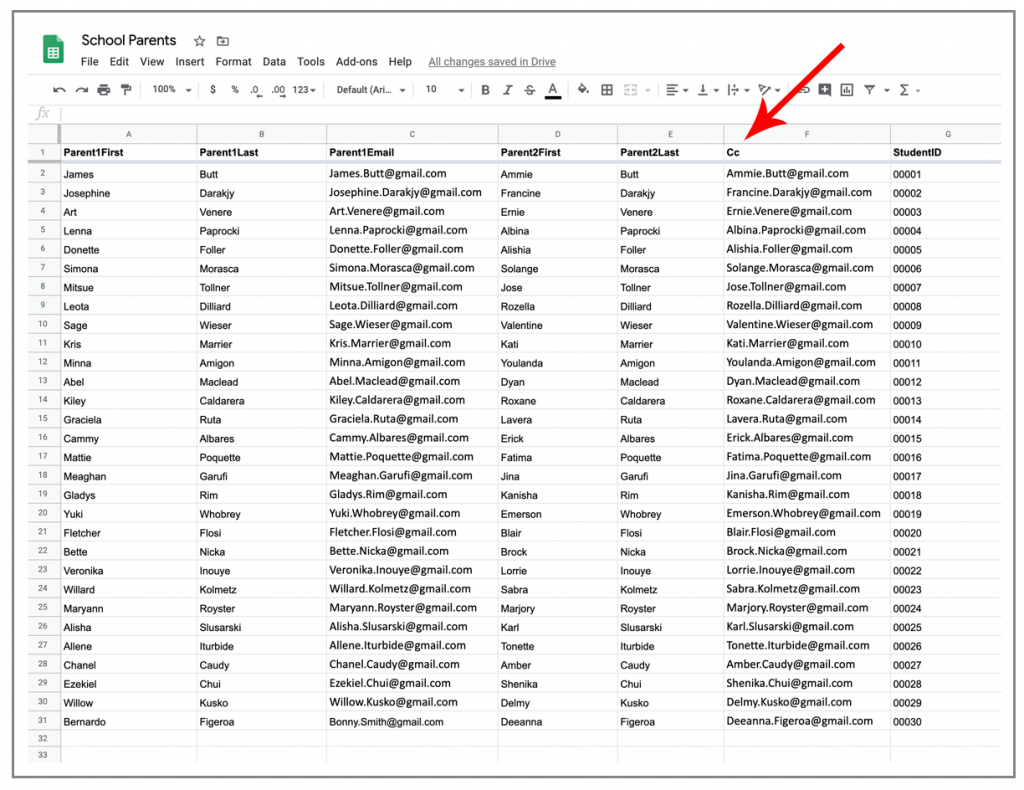Click the undo arrow icon
The height and width of the screenshot is (790, 1024).
point(59,89)
